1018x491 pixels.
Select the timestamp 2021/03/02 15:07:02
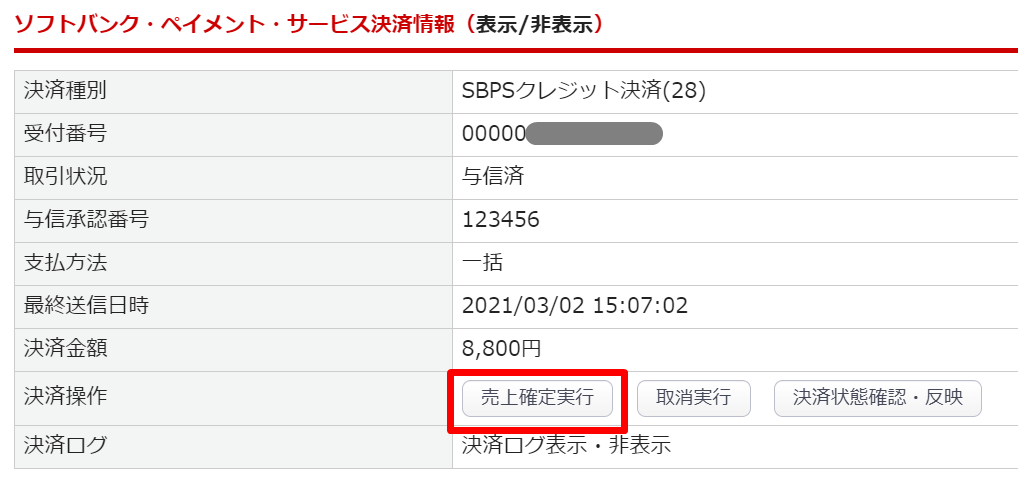[x=575, y=306]
